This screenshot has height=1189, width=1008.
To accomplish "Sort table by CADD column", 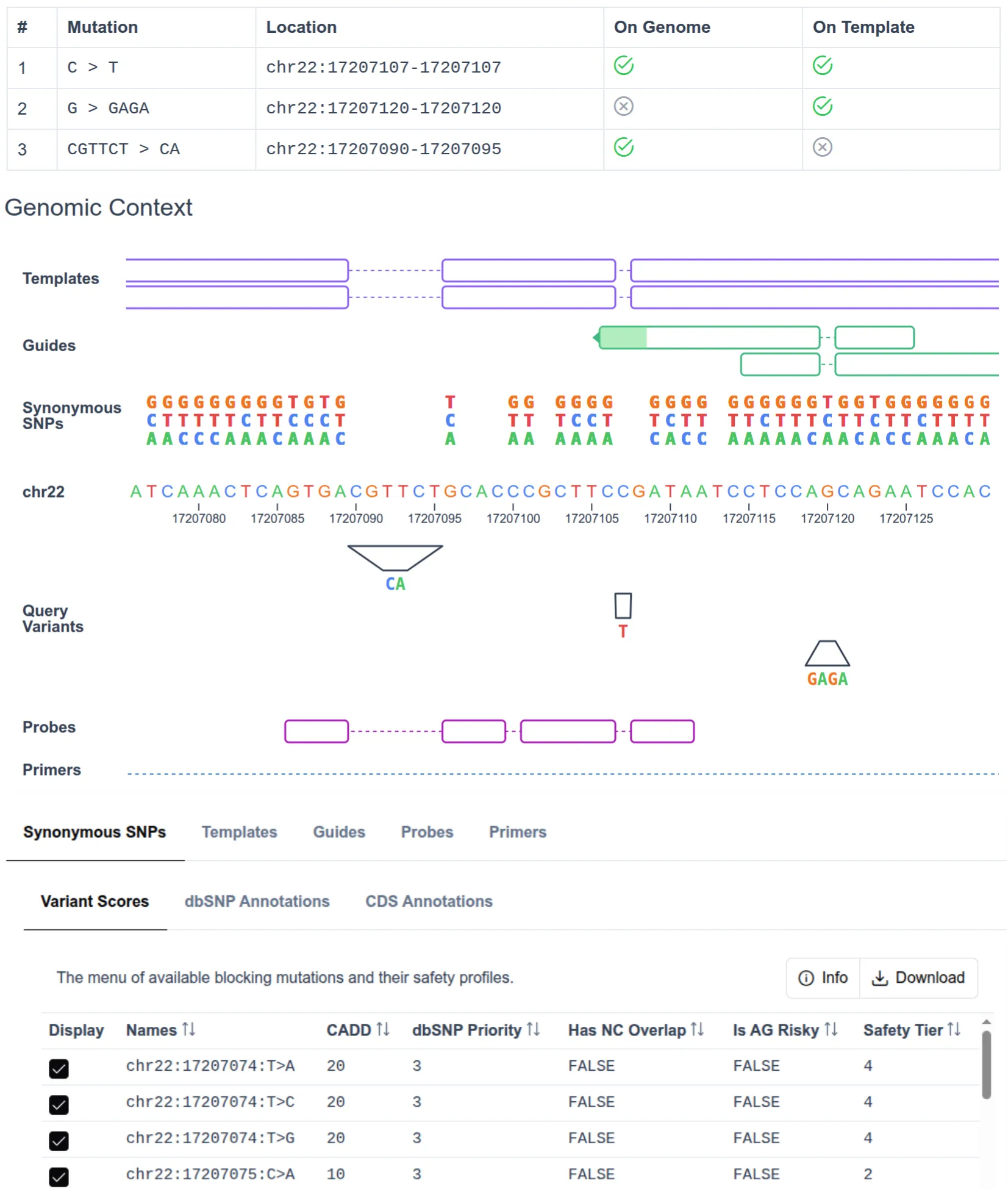I will point(382,1030).
